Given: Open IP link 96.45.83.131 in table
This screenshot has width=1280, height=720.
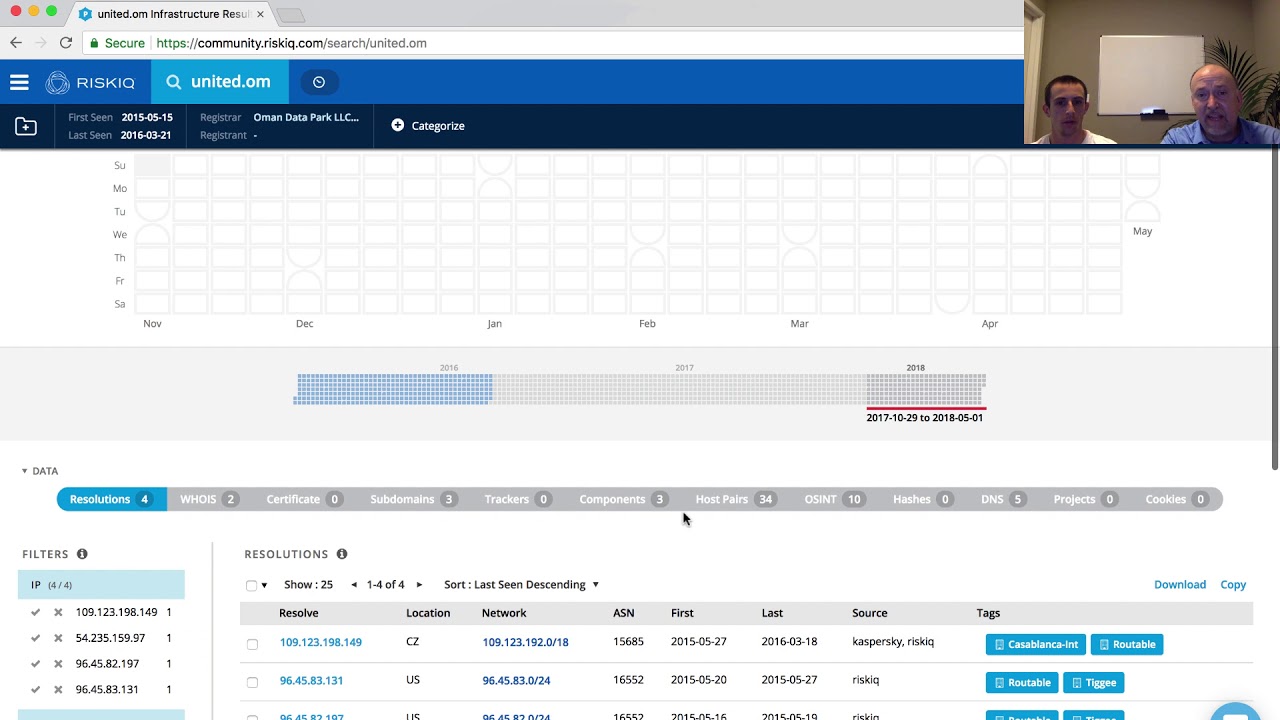Looking at the screenshot, I should pos(311,681).
